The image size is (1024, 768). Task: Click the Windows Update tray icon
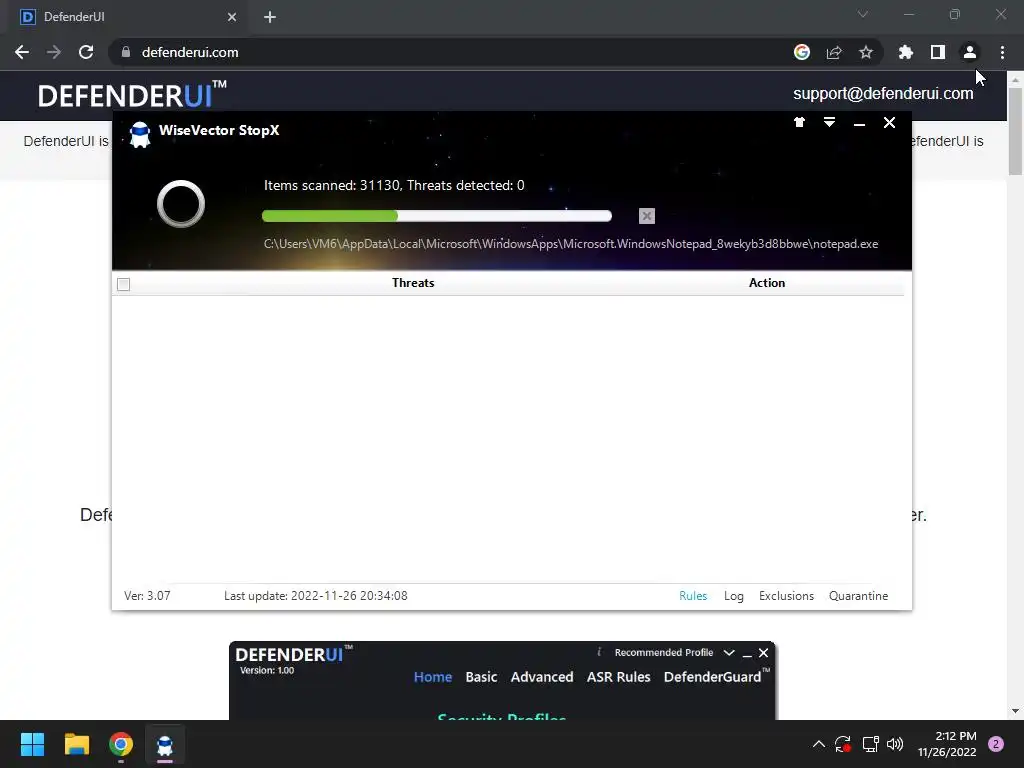843,744
